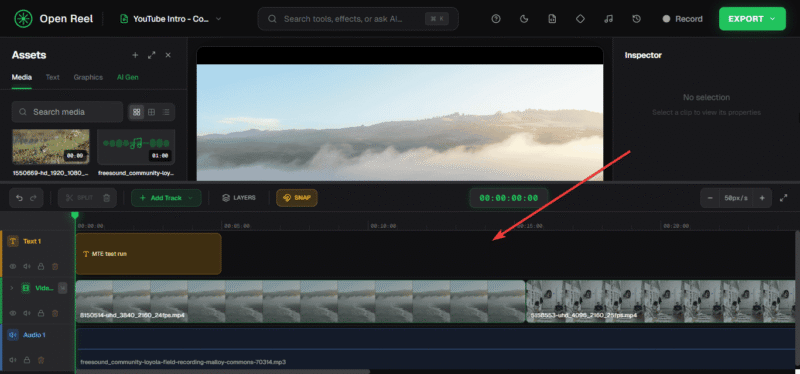800x374 pixels.
Task: Zoom in the timeline with the plus button
Action: pyautogui.click(x=762, y=198)
